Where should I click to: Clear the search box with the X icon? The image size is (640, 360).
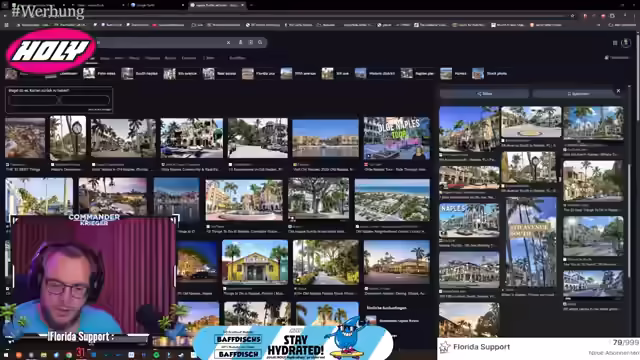pos(229,42)
